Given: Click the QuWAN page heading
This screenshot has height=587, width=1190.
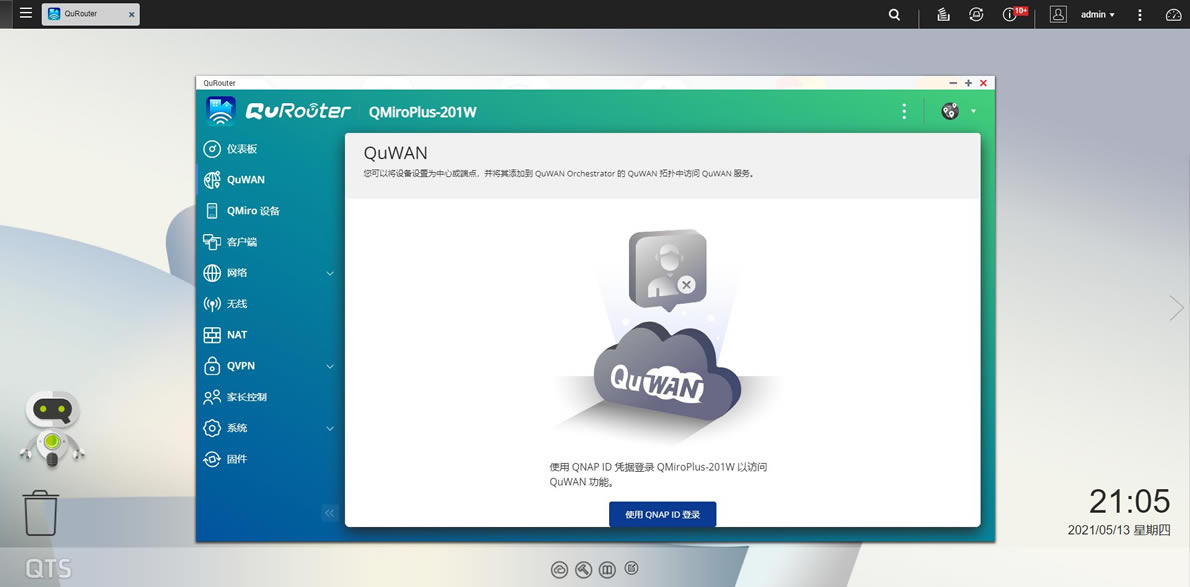Looking at the screenshot, I should (395, 153).
